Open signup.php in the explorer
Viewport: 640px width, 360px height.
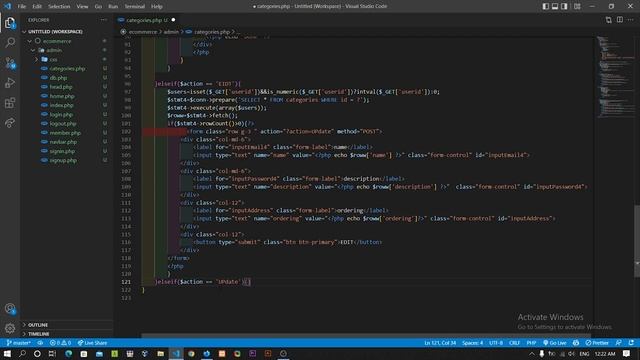(x=63, y=160)
